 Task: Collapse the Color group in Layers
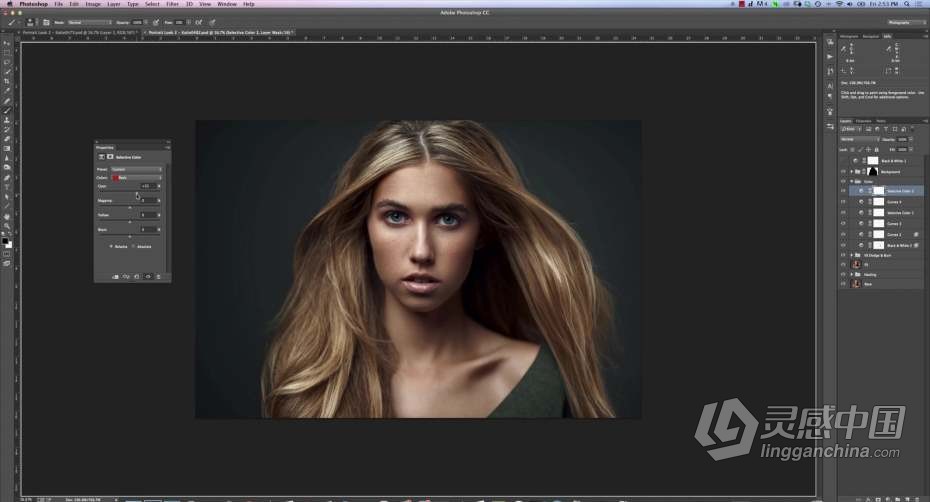click(x=851, y=182)
